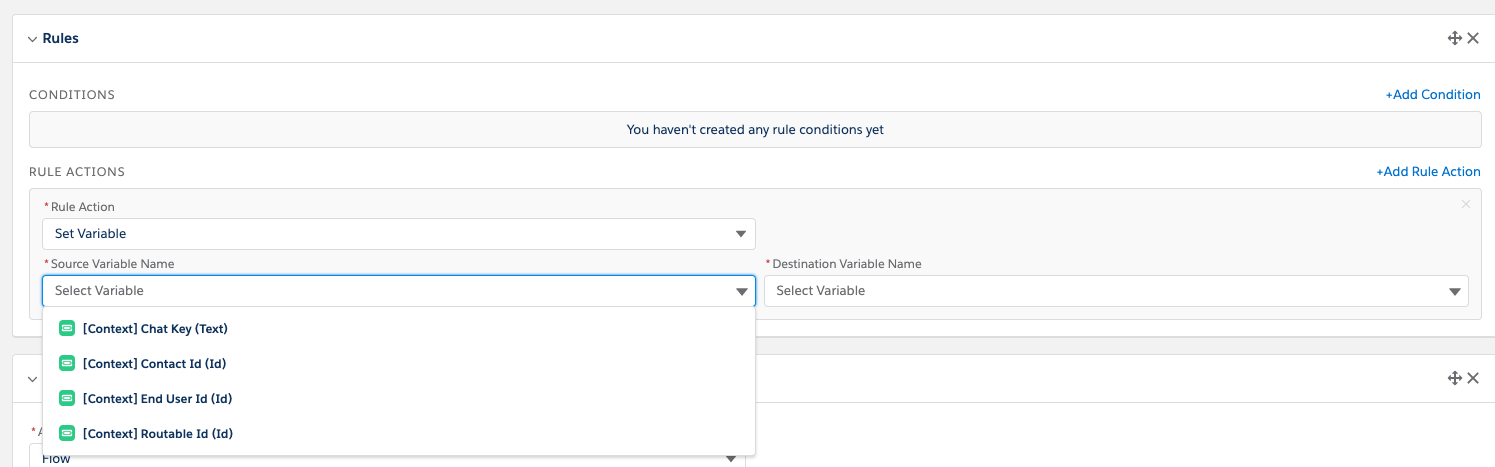This screenshot has width=1495, height=467.
Task: Close the Rules section with the X icon
Action: tap(1473, 38)
